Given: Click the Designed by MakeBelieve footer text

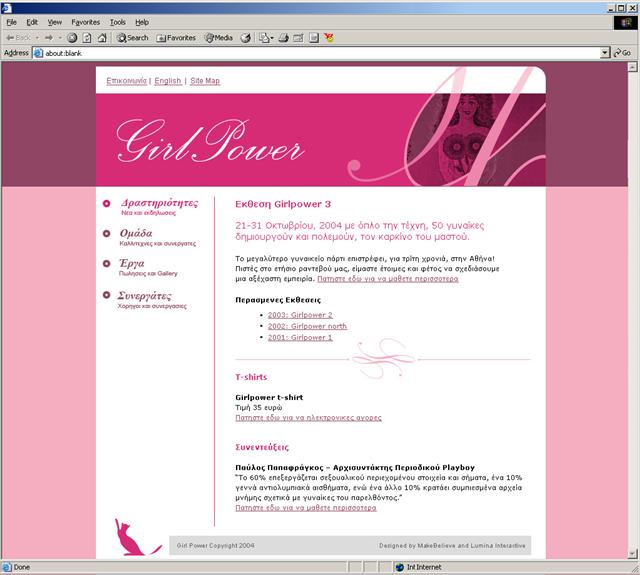Looking at the screenshot, I should click(452, 546).
